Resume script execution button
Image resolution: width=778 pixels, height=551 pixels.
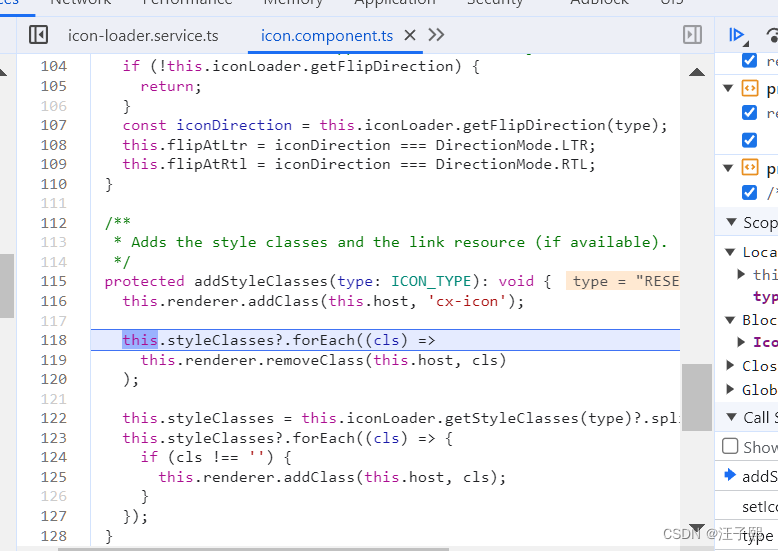(x=737, y=35)
